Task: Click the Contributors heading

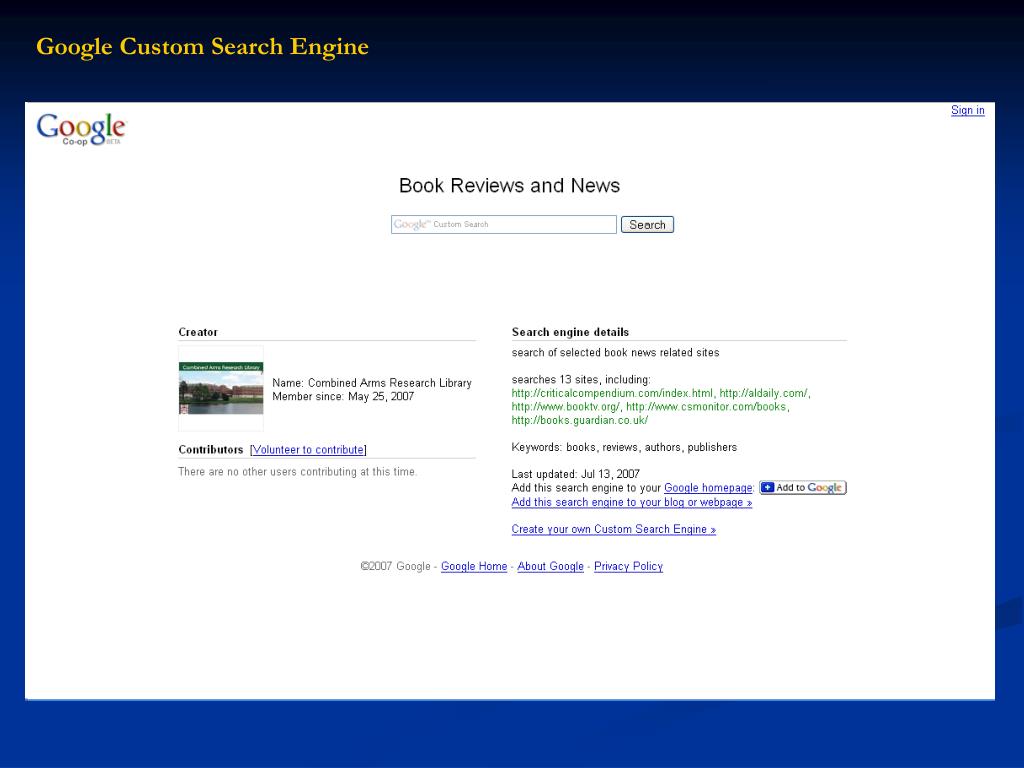Action: [210, 449]
